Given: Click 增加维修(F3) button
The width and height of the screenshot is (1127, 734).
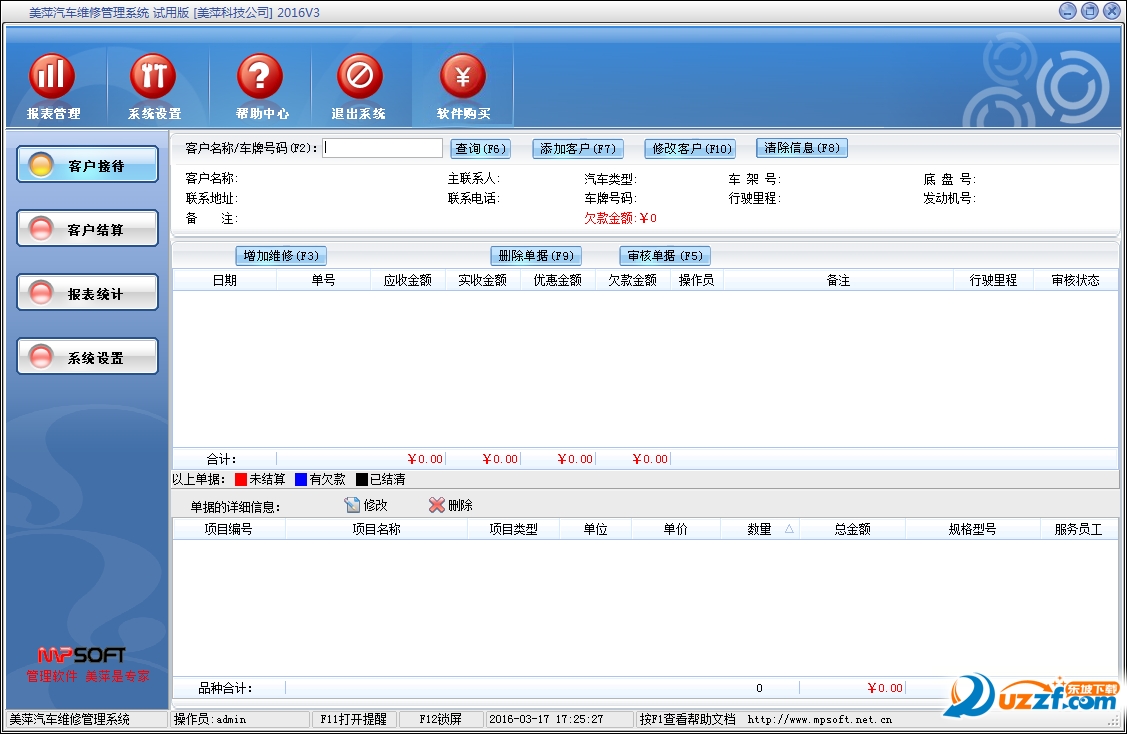Looking at the screenshot, I should [281, 256].
